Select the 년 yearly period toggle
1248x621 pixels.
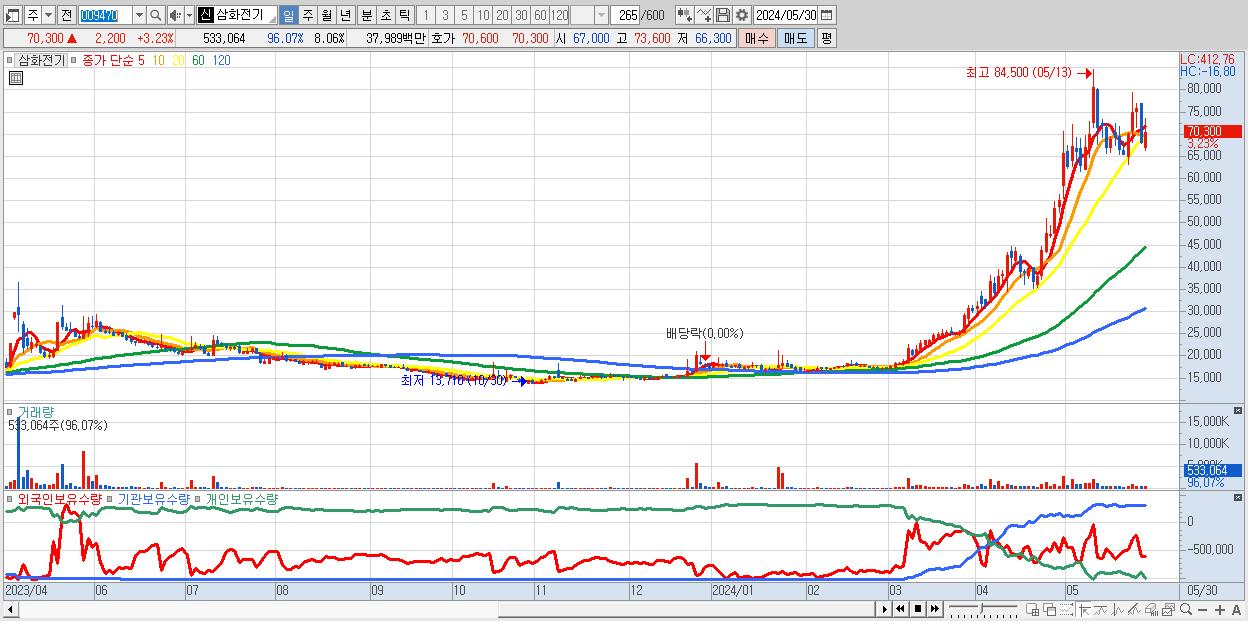point(345,15)
